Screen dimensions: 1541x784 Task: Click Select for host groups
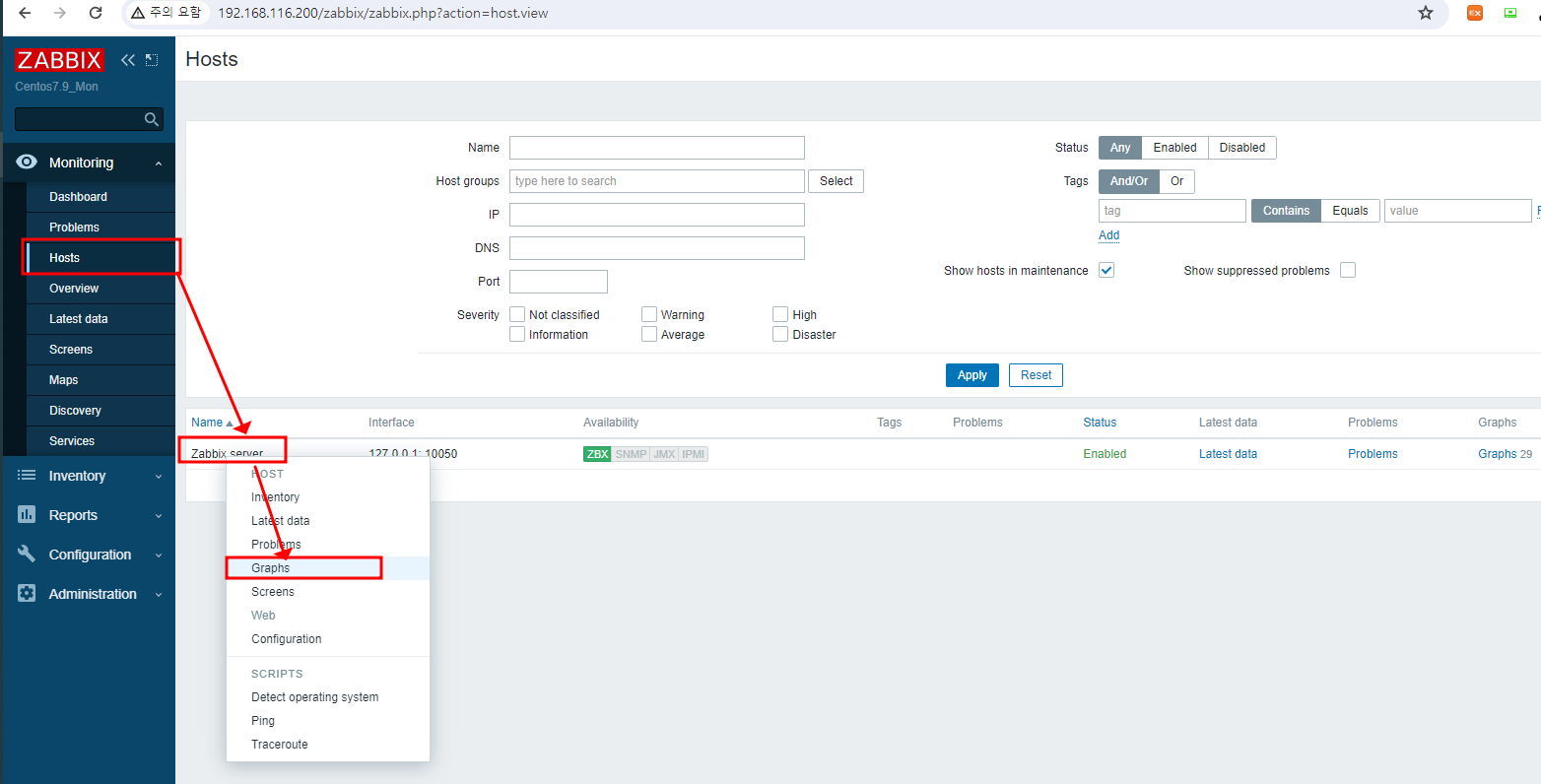click(x=836, y=181)
